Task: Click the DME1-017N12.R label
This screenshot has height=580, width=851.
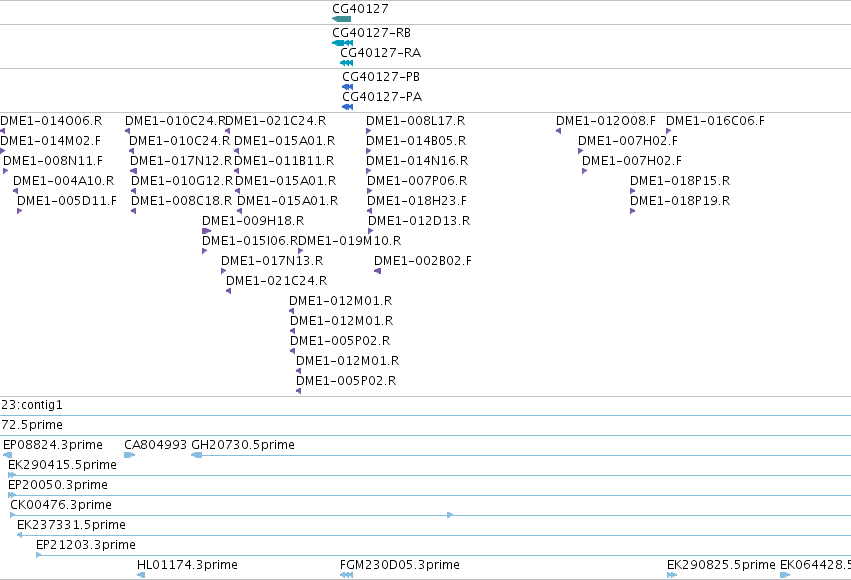Action: tap(181, 161)
